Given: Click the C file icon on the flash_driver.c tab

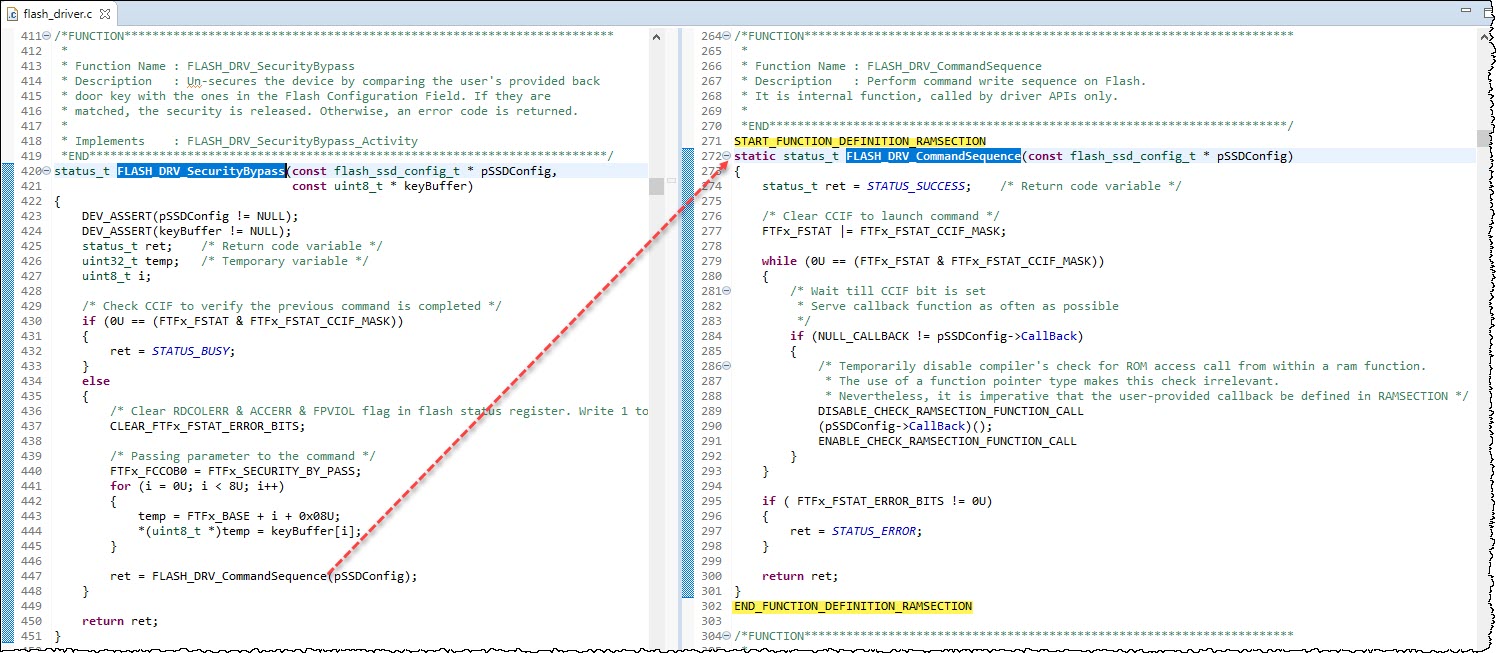Looking at the screenshot, I should point(13,14).
